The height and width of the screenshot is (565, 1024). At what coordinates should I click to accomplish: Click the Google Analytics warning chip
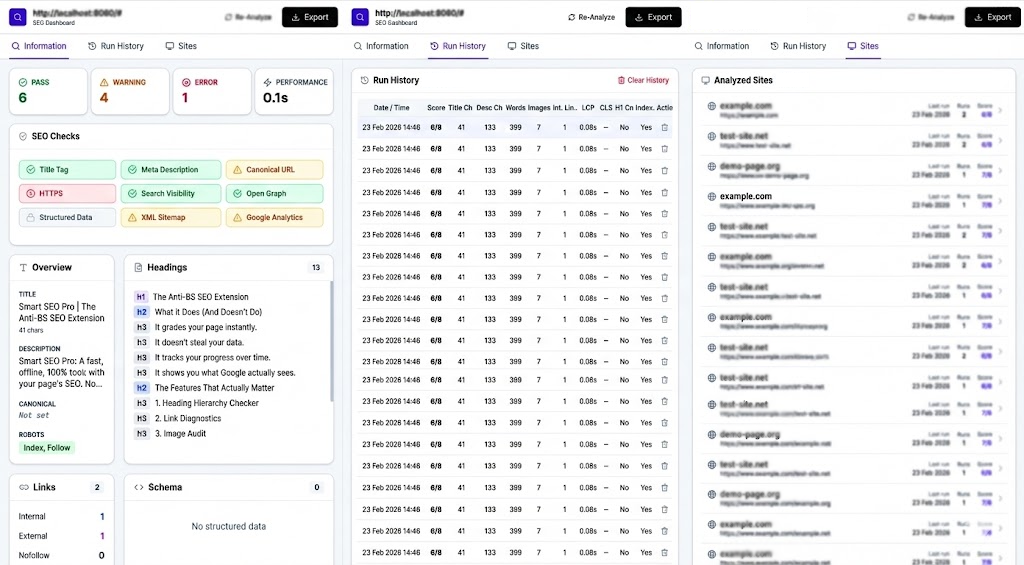point(274,218)
